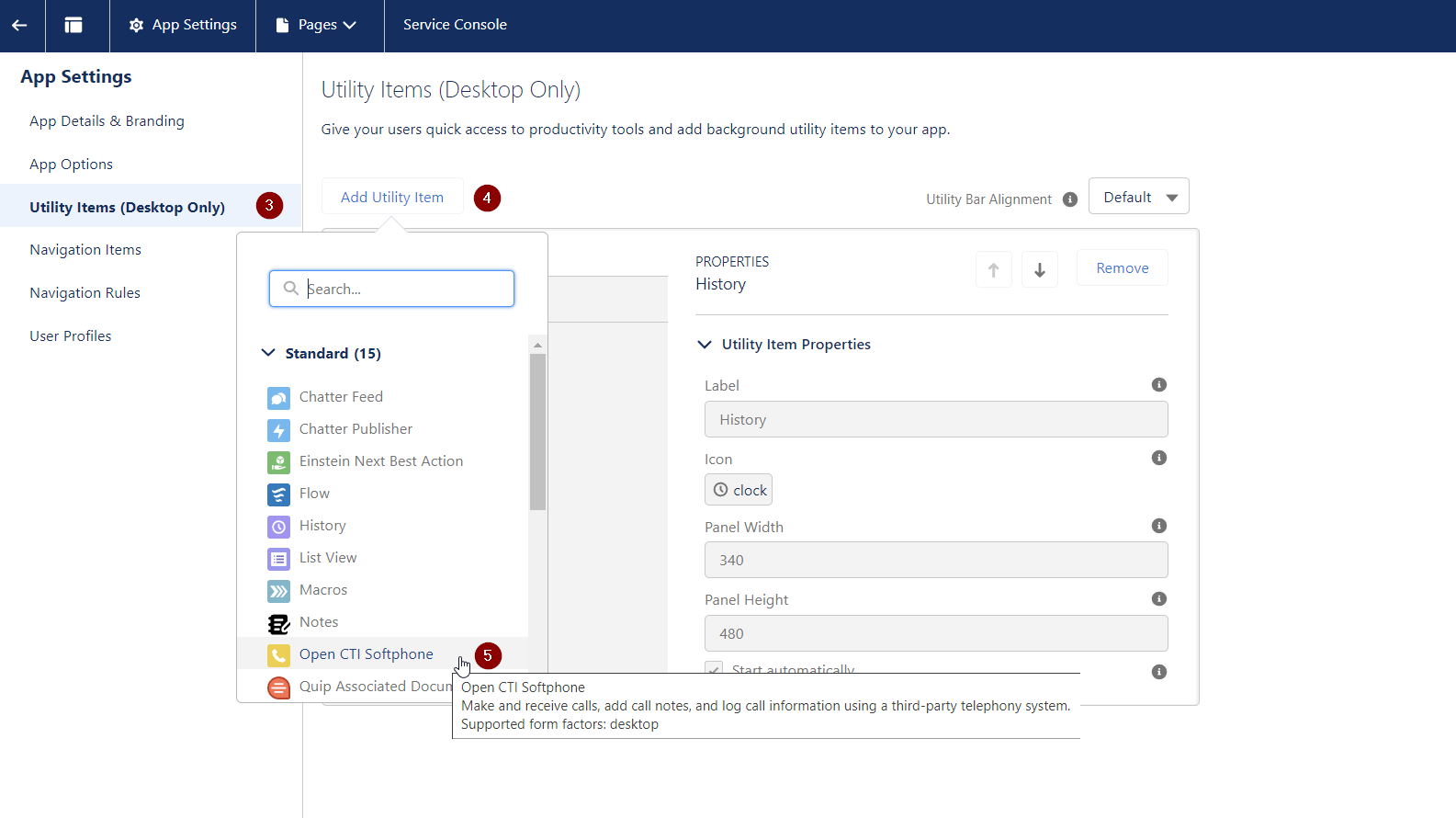Image resolution: width=1456 pixels, height=818 pixels.
Task: Click the Remove button
Action: [x=1123, y=268]
